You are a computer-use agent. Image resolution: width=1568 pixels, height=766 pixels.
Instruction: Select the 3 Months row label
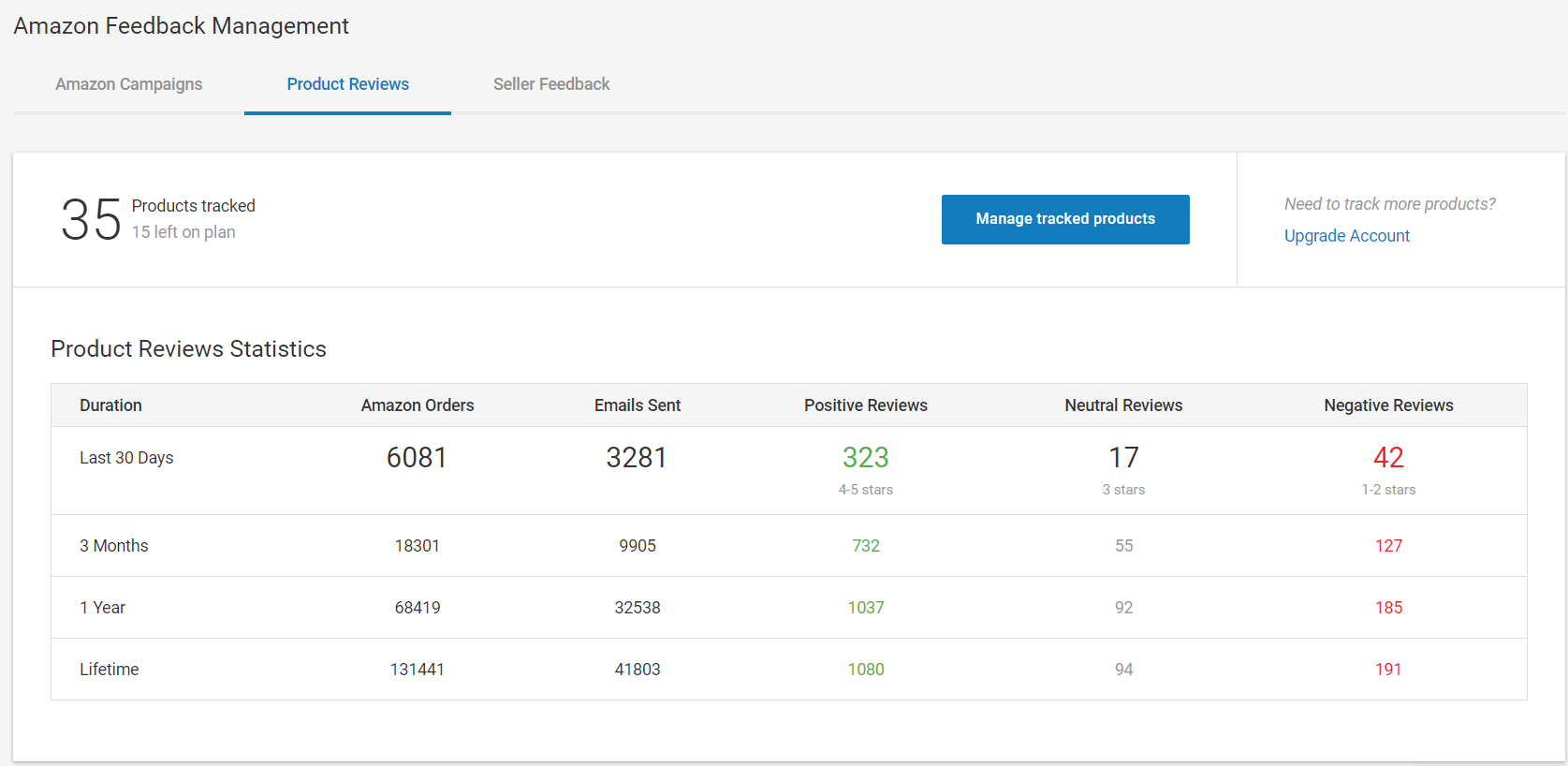tap(114, 546)
